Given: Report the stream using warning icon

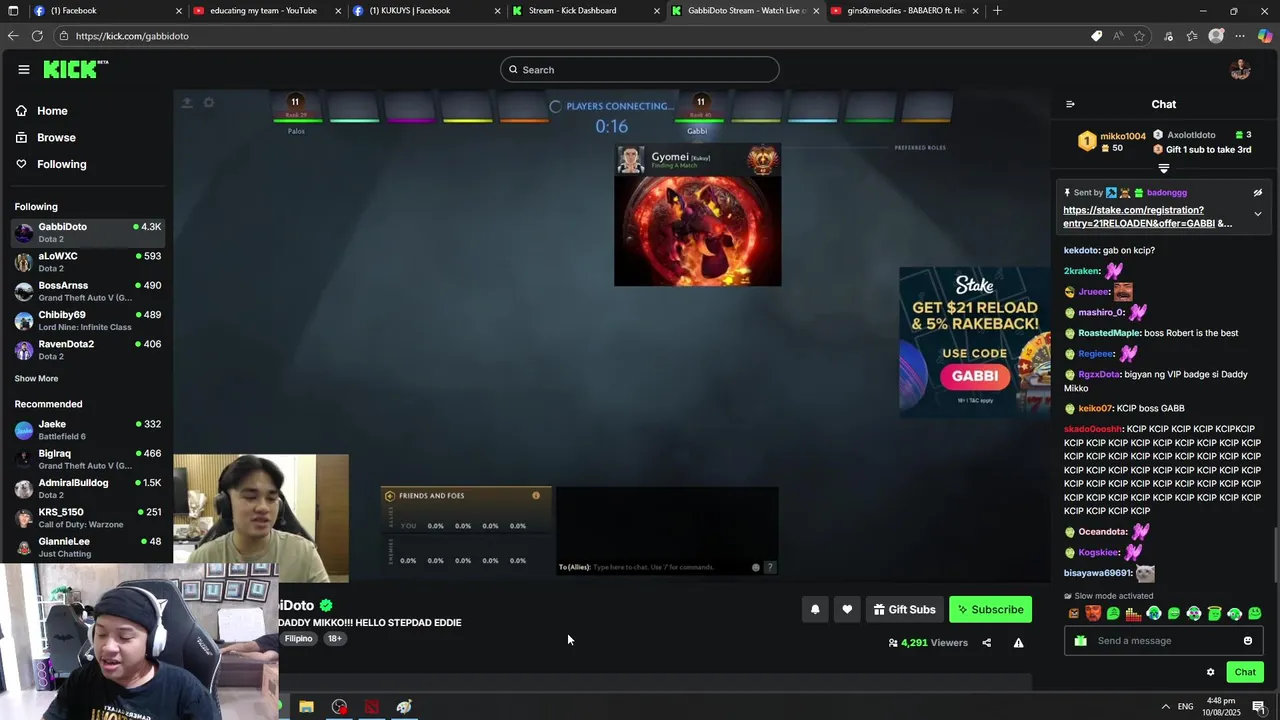Looking at the screenshot, I should pyautogui.click(x=1018, y=643).
